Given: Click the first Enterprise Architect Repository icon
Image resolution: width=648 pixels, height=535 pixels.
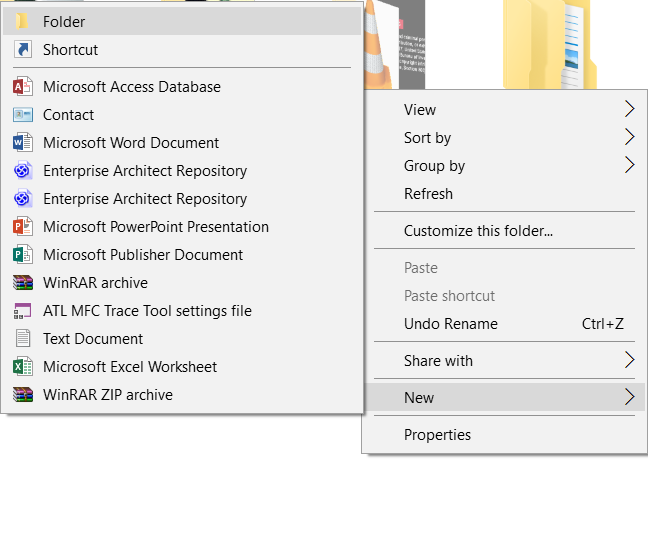Looking at the screenshot, I should tap(23, 171).
